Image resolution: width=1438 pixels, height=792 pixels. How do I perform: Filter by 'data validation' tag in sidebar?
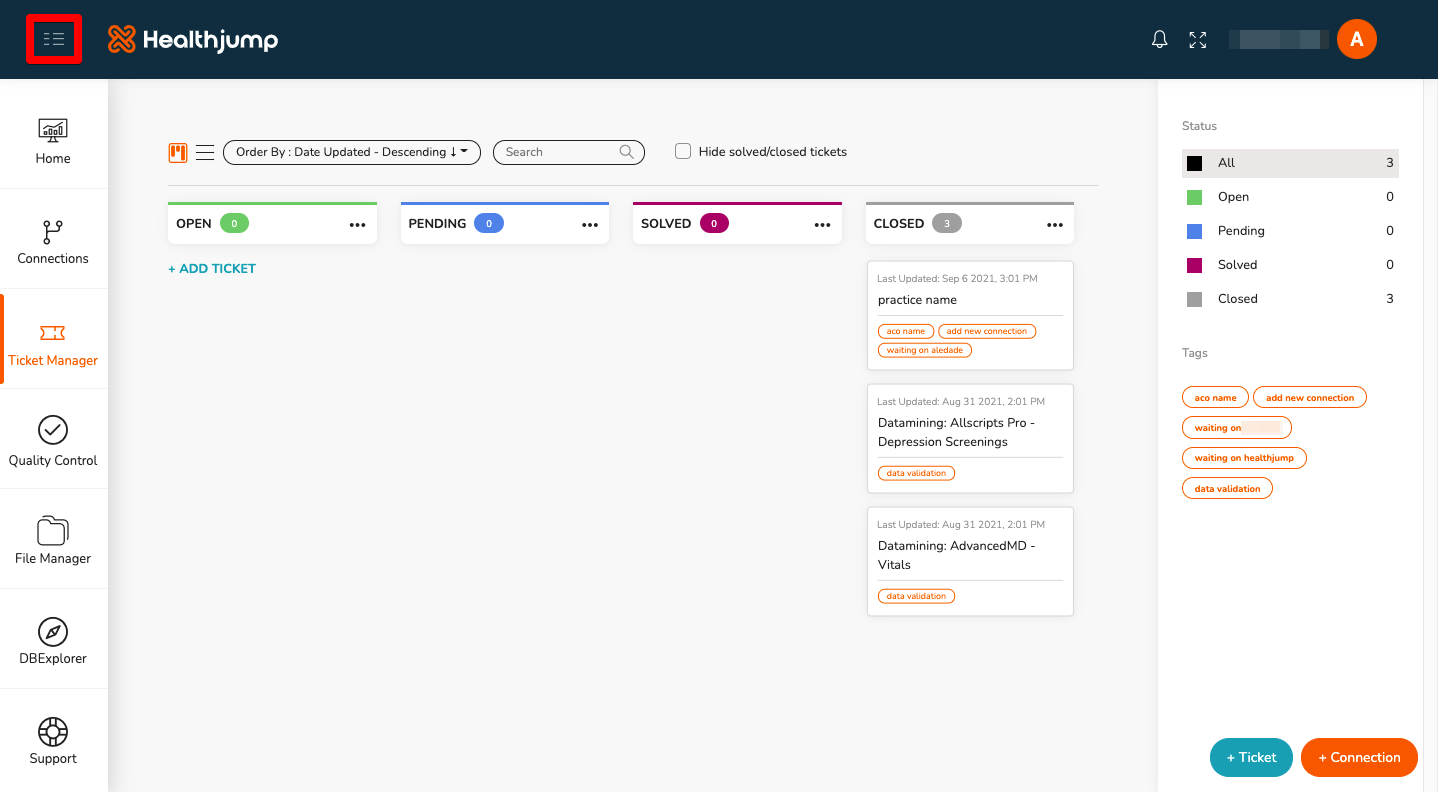pyautogui.click(x=1227, y=489)
